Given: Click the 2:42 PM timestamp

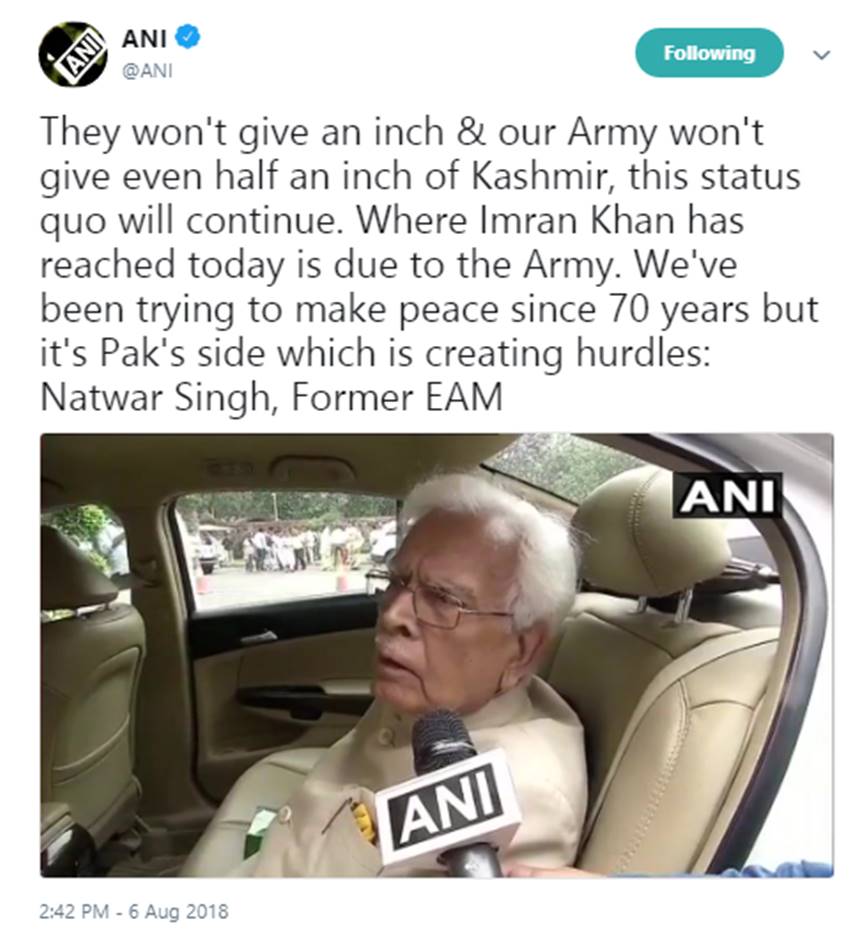Looking at the screenshot, I should pyautogui.click(x=74, y=911).
